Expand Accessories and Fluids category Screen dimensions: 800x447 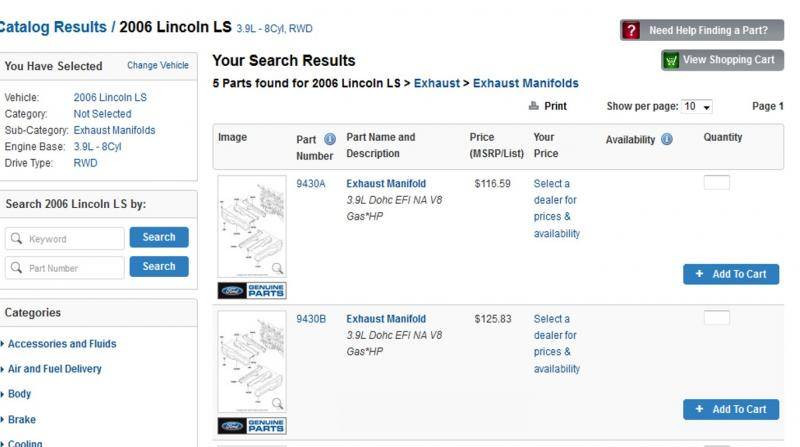point(62,344)
